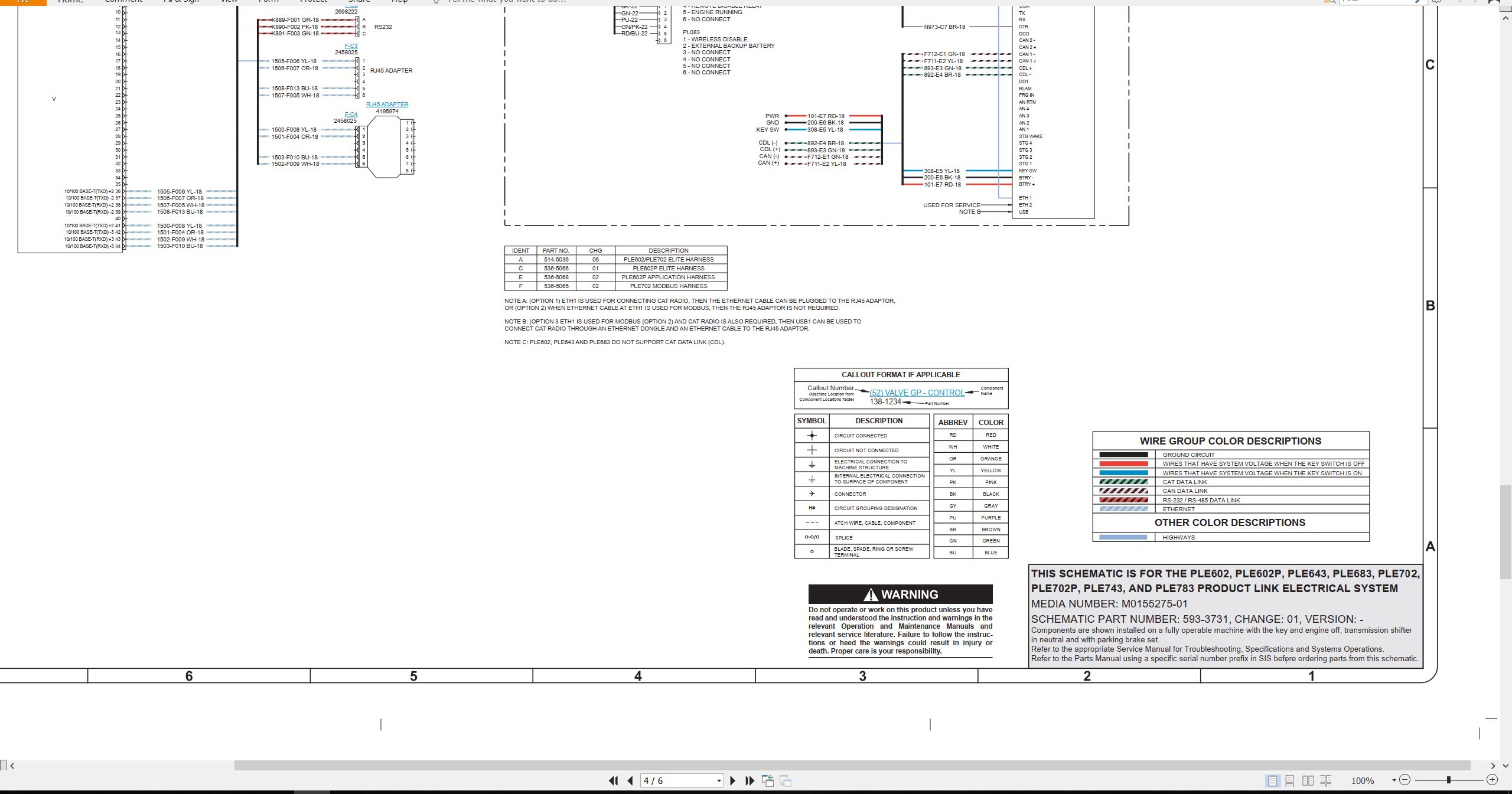The image size is (1512, 794).
Task: Click part number 536-5066 cell
Action: tap(556, 269)
